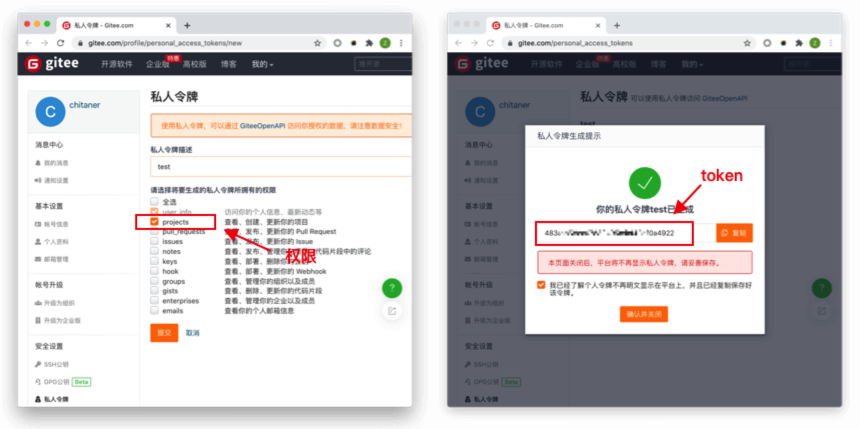Click address bar in right browser window
This screenshot has height=429, width=860.
[x=629, y=43]
